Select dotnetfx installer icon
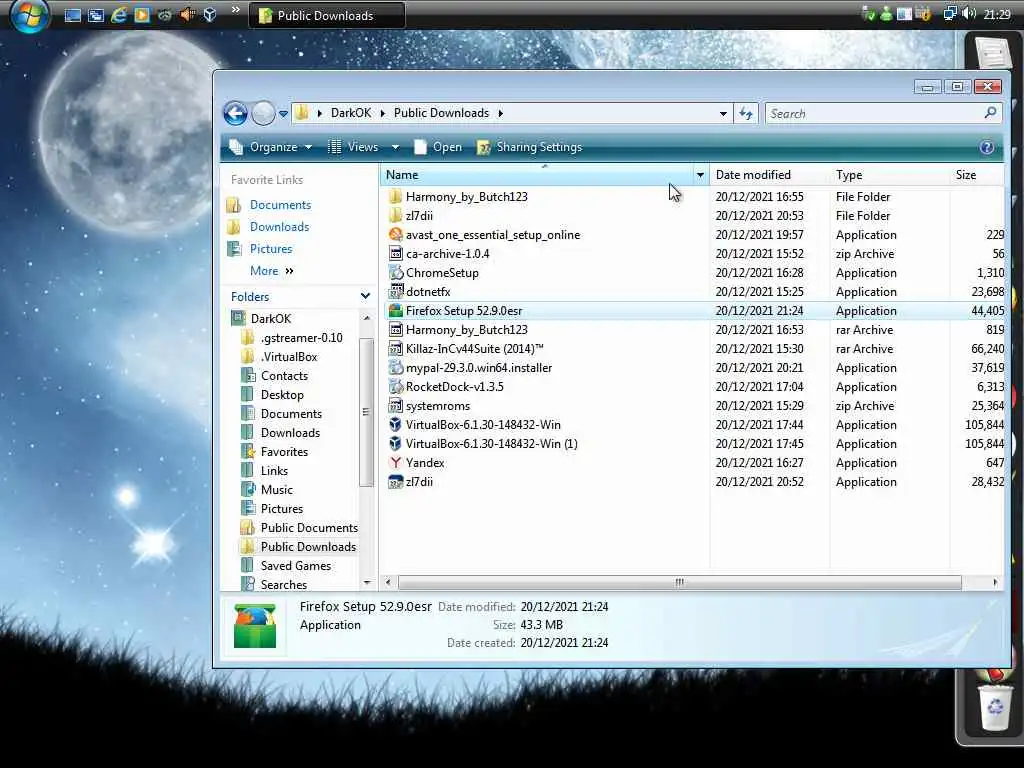 (395, 291)
